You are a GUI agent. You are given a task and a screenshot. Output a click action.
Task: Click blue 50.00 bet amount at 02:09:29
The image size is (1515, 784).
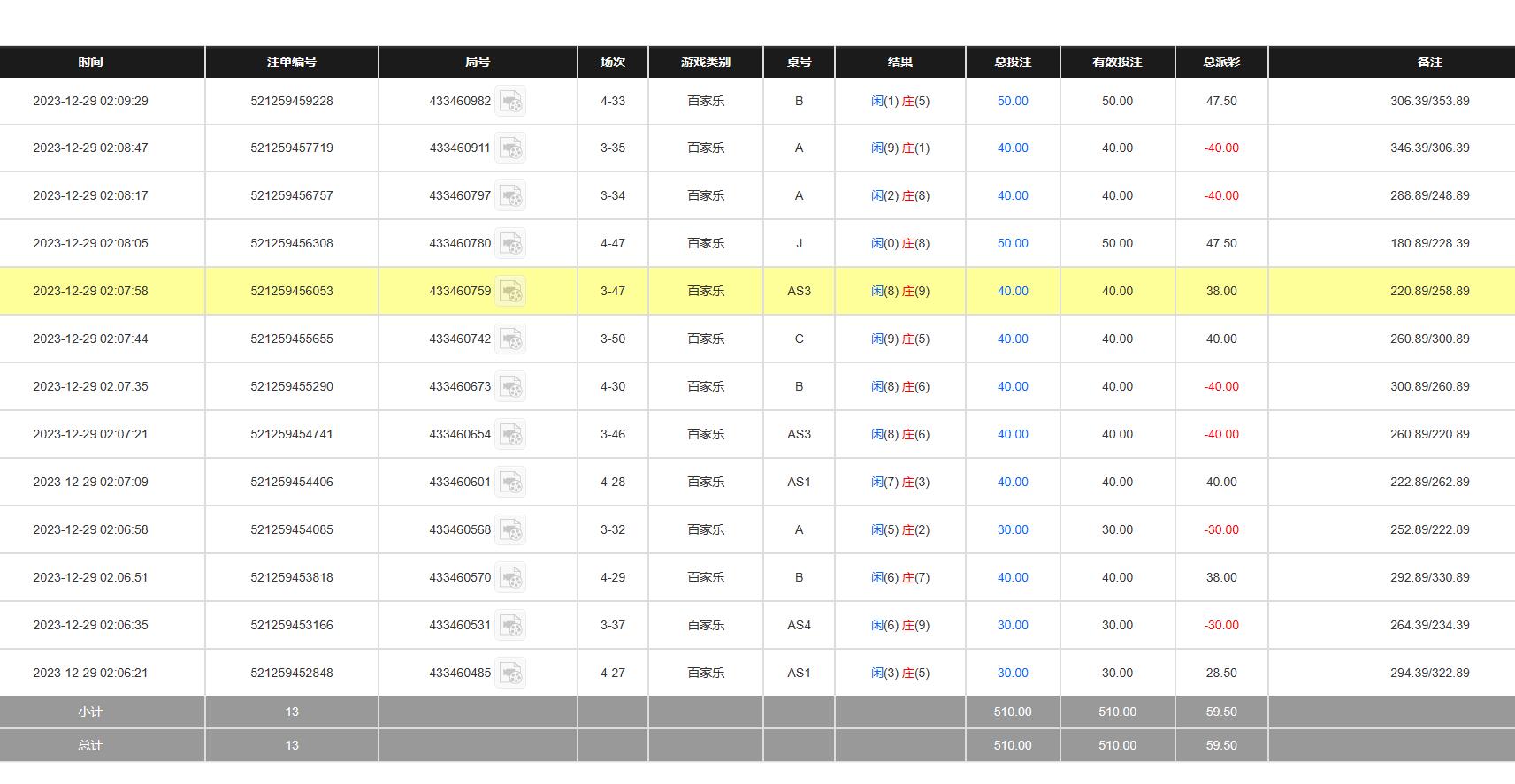1013,102
